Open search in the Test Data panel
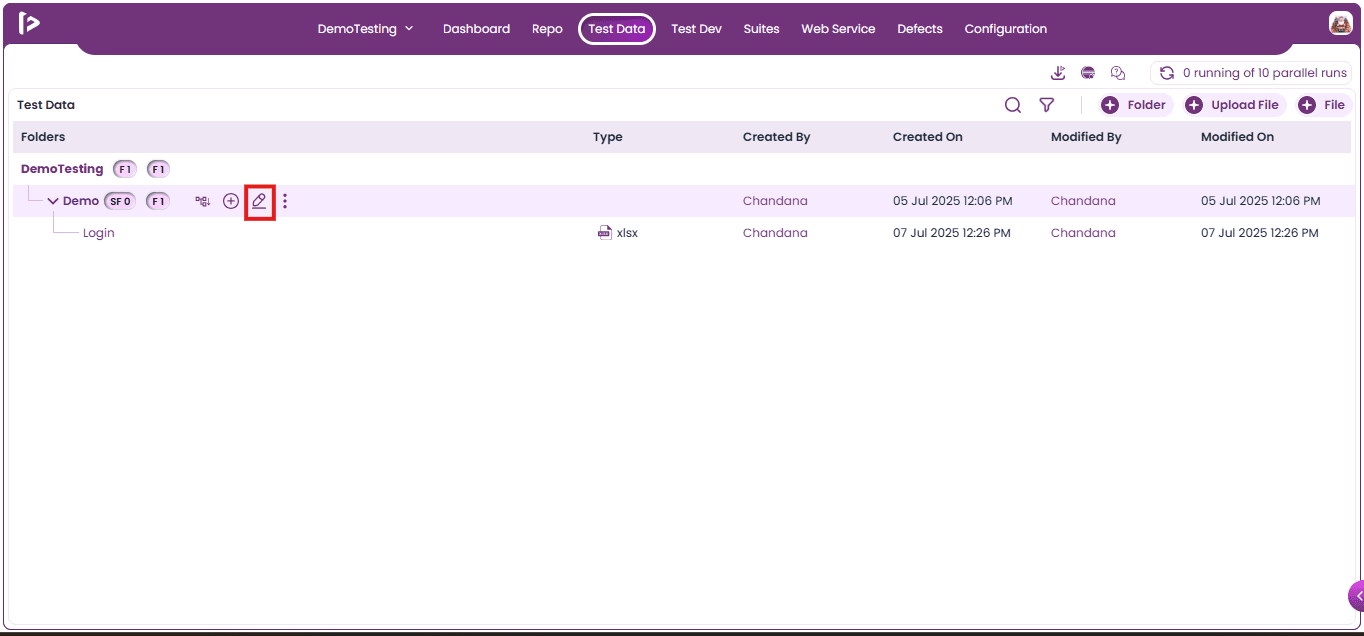Image resolution: width=1364 pixels, height=636 pixels. [x=1013, y=105]
